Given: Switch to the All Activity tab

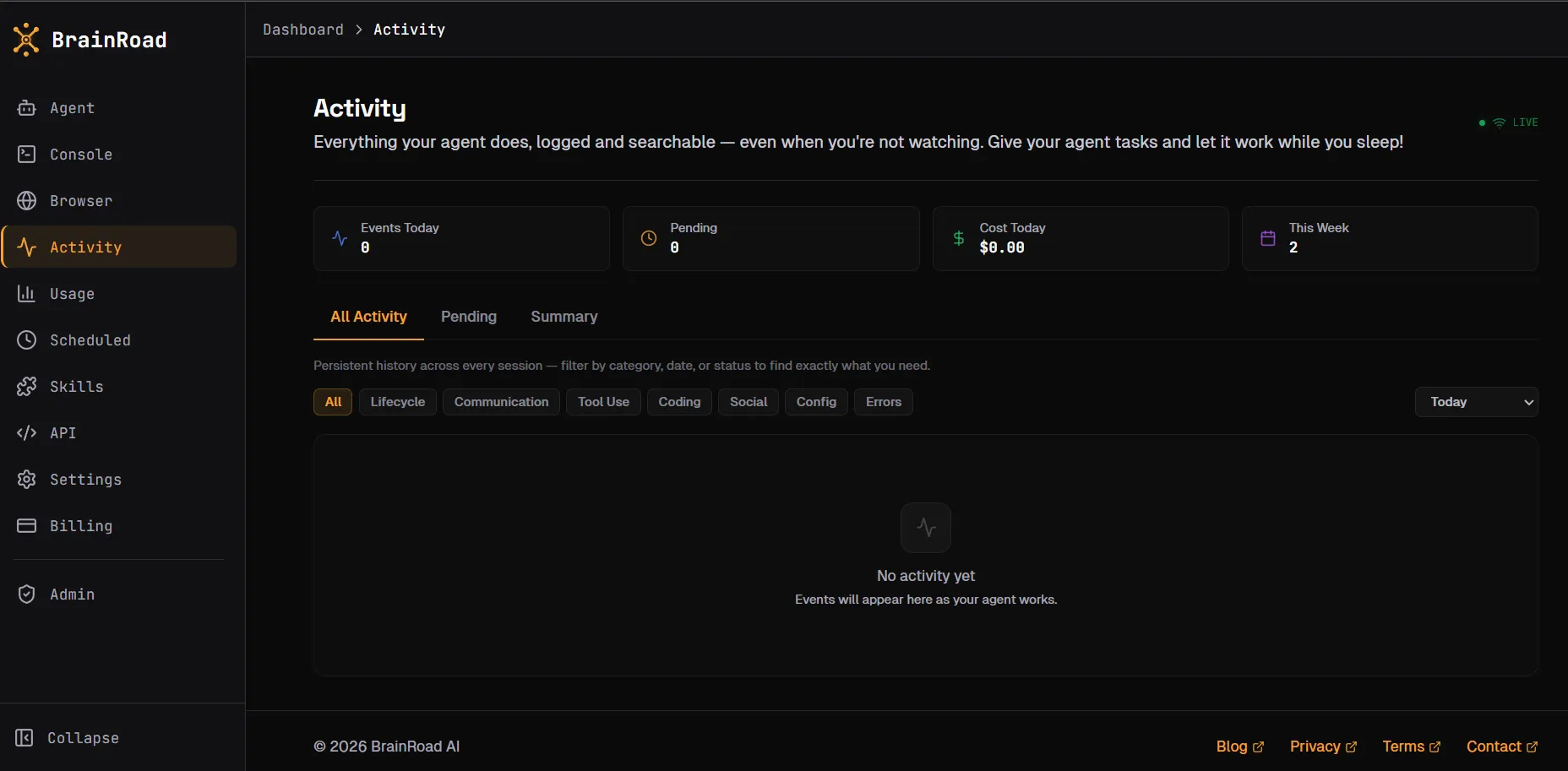Looking at the screenshot, I should [x=368, y=317].
